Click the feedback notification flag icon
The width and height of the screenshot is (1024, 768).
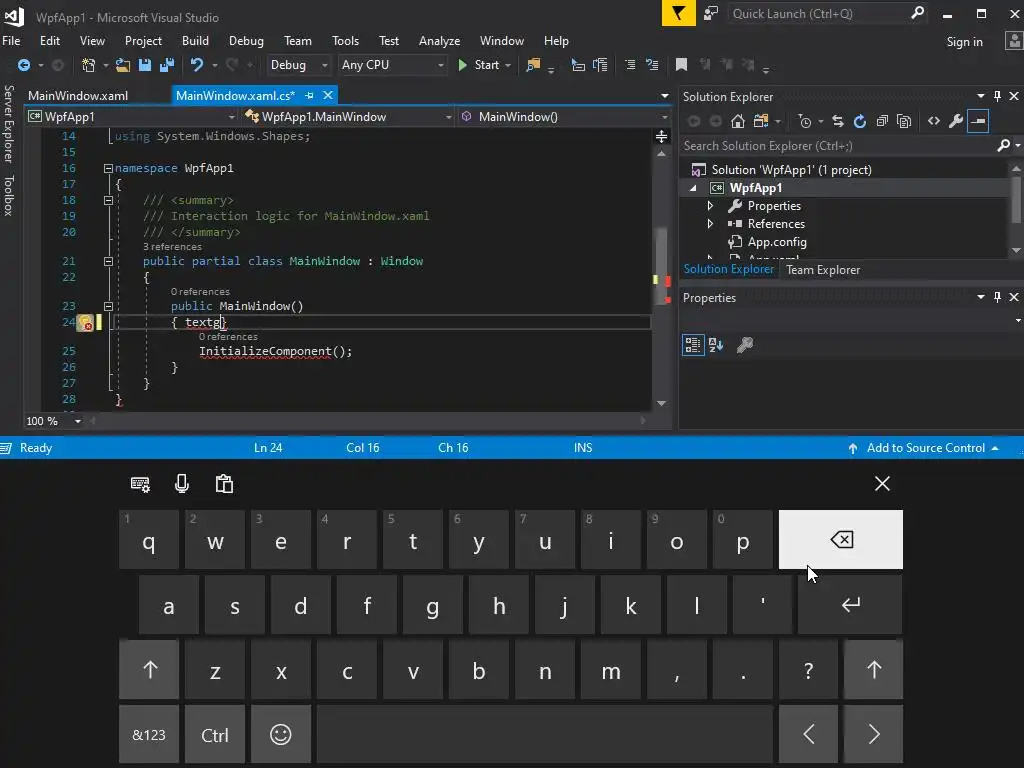coord(679,13)
